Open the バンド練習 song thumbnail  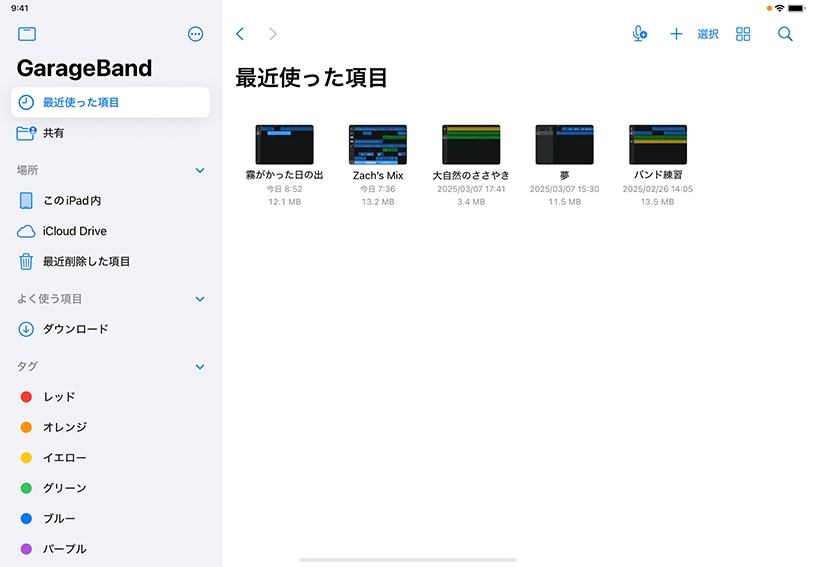click(x=658, y=145)
